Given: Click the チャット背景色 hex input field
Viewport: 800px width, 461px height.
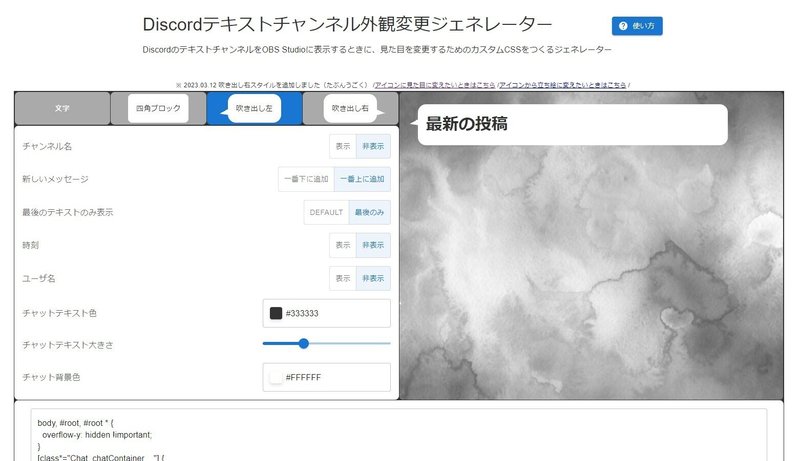Looking at the screenshot, I should (327, 377).
